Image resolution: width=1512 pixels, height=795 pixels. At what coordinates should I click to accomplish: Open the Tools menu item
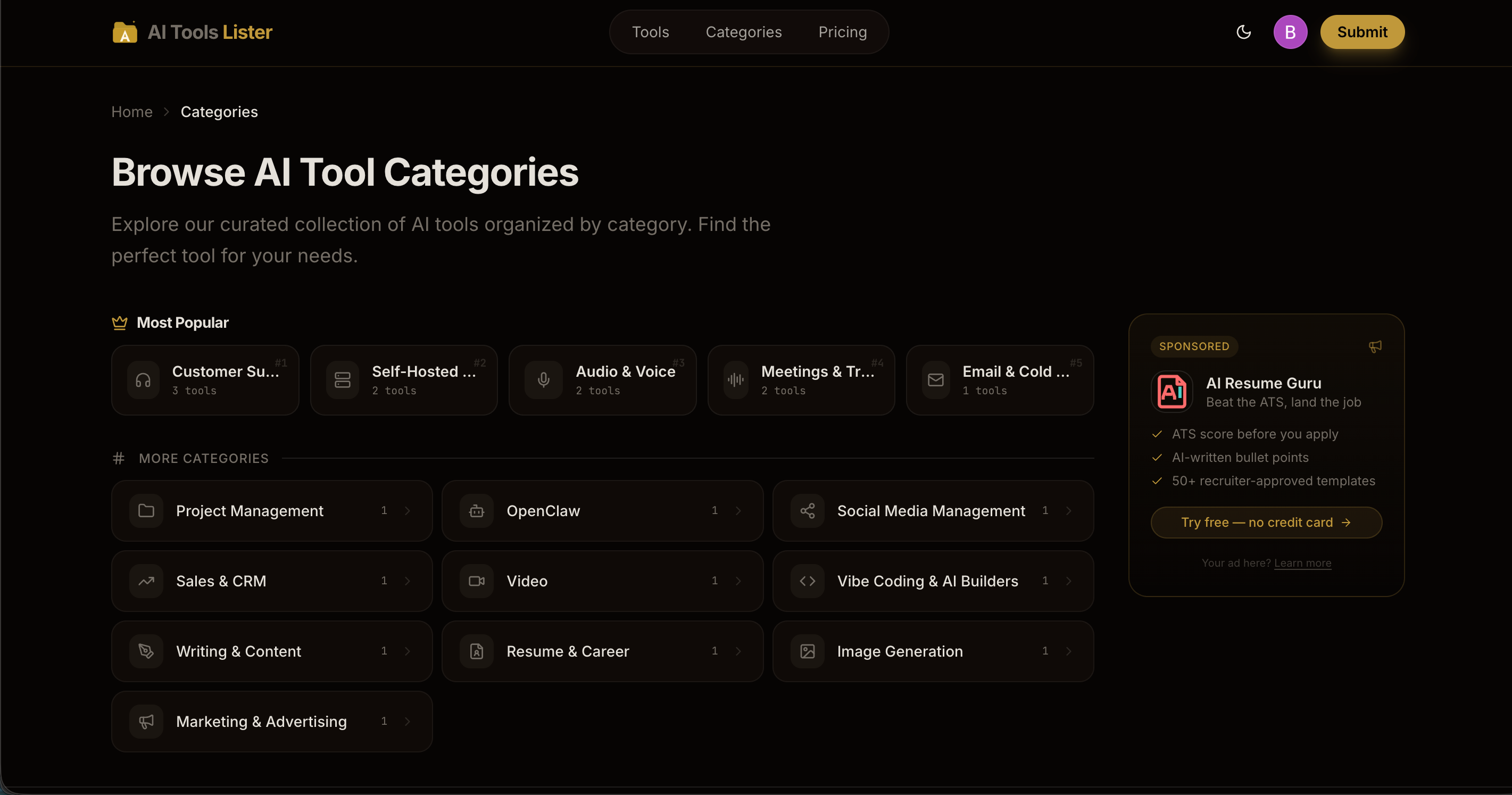pos(650,32)
